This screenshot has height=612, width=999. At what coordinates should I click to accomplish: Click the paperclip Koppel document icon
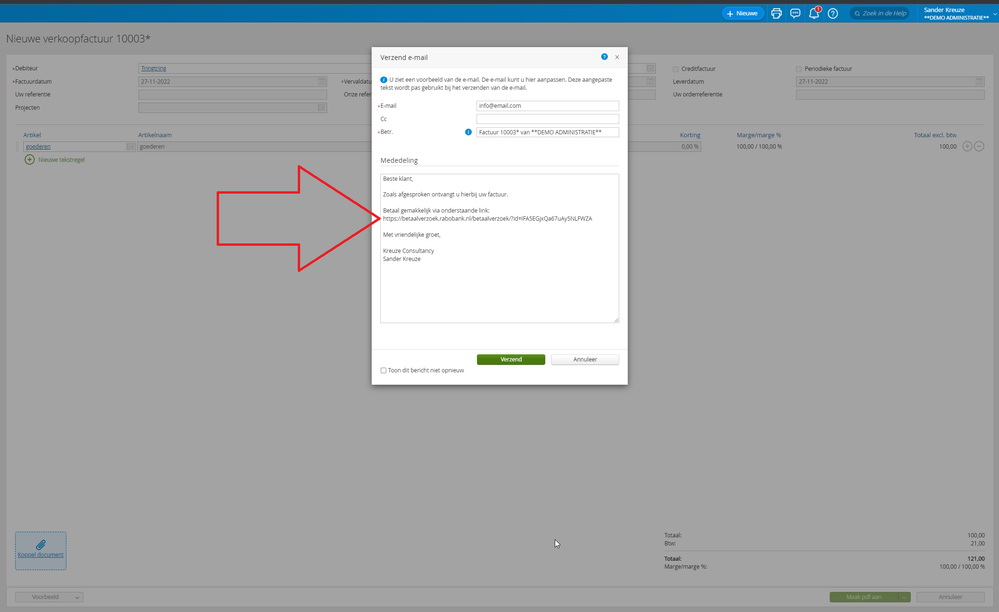click(x=41, y=544)
